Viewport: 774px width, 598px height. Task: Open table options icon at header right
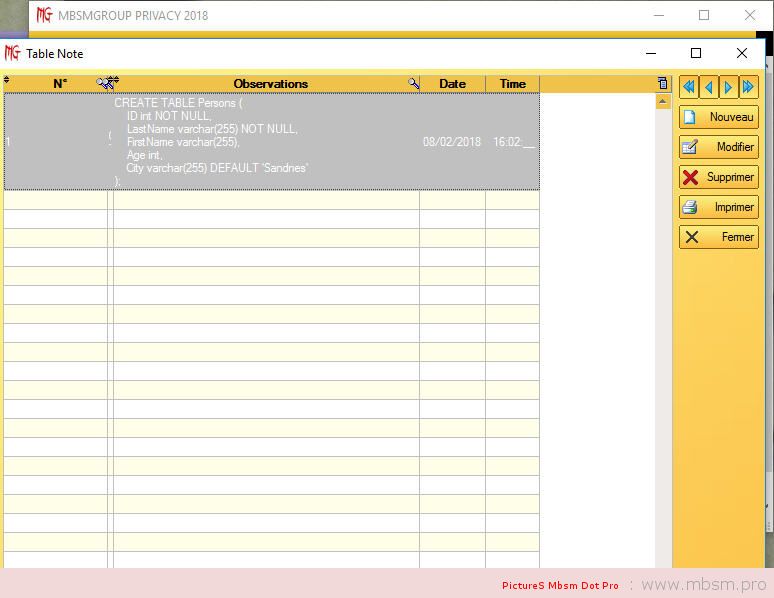(x=662, y=84)
